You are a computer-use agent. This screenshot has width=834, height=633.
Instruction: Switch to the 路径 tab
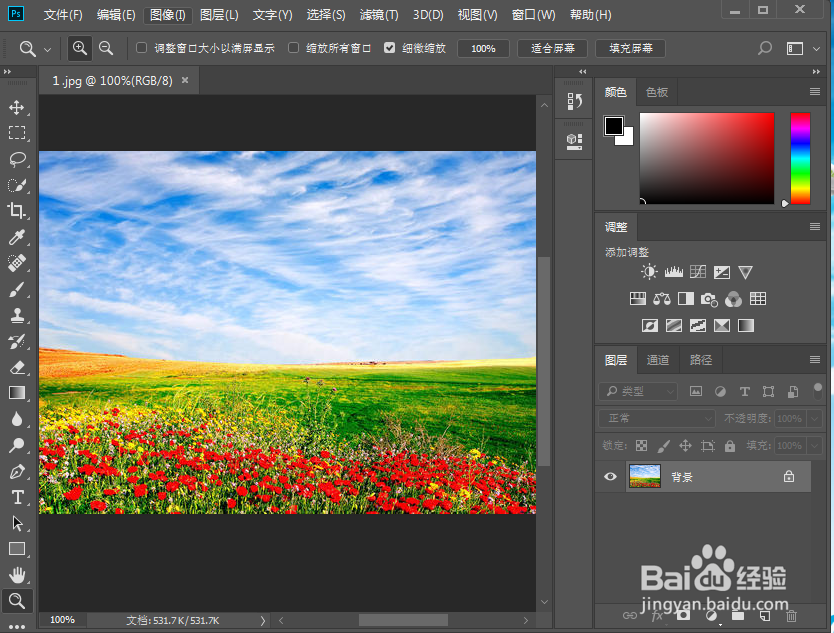click(700, 360)
